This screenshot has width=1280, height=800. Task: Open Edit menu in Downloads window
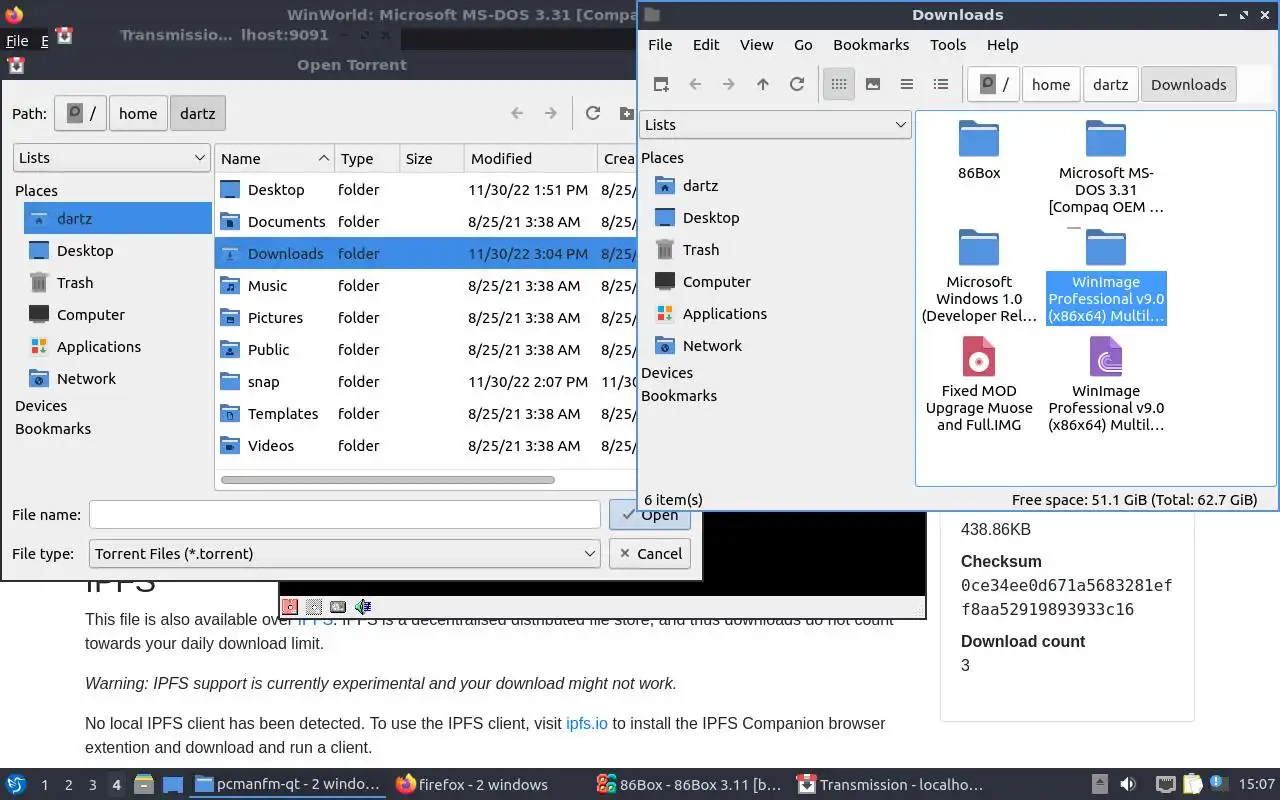[x=706, y=45]
